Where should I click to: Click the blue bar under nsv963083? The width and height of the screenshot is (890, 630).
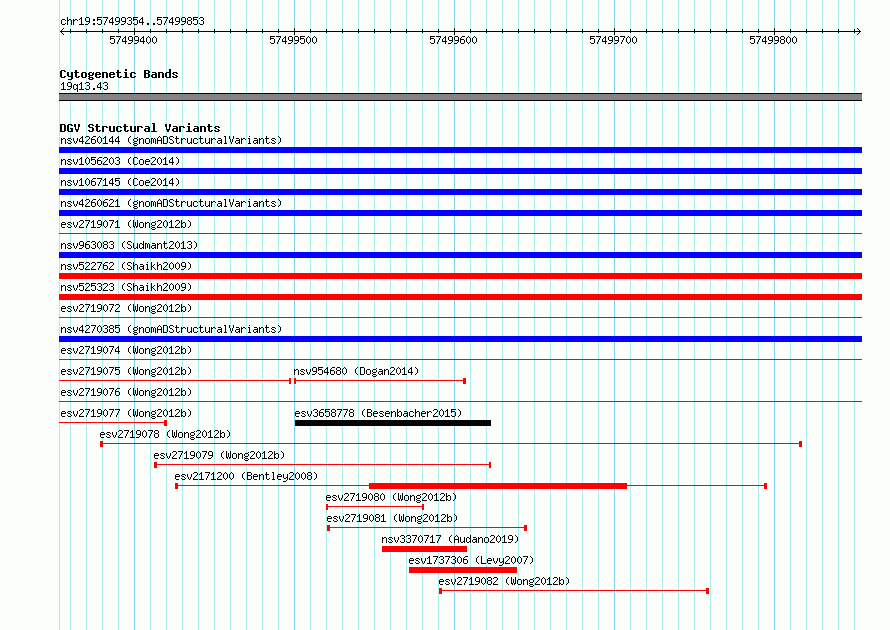tap(460, 255)
